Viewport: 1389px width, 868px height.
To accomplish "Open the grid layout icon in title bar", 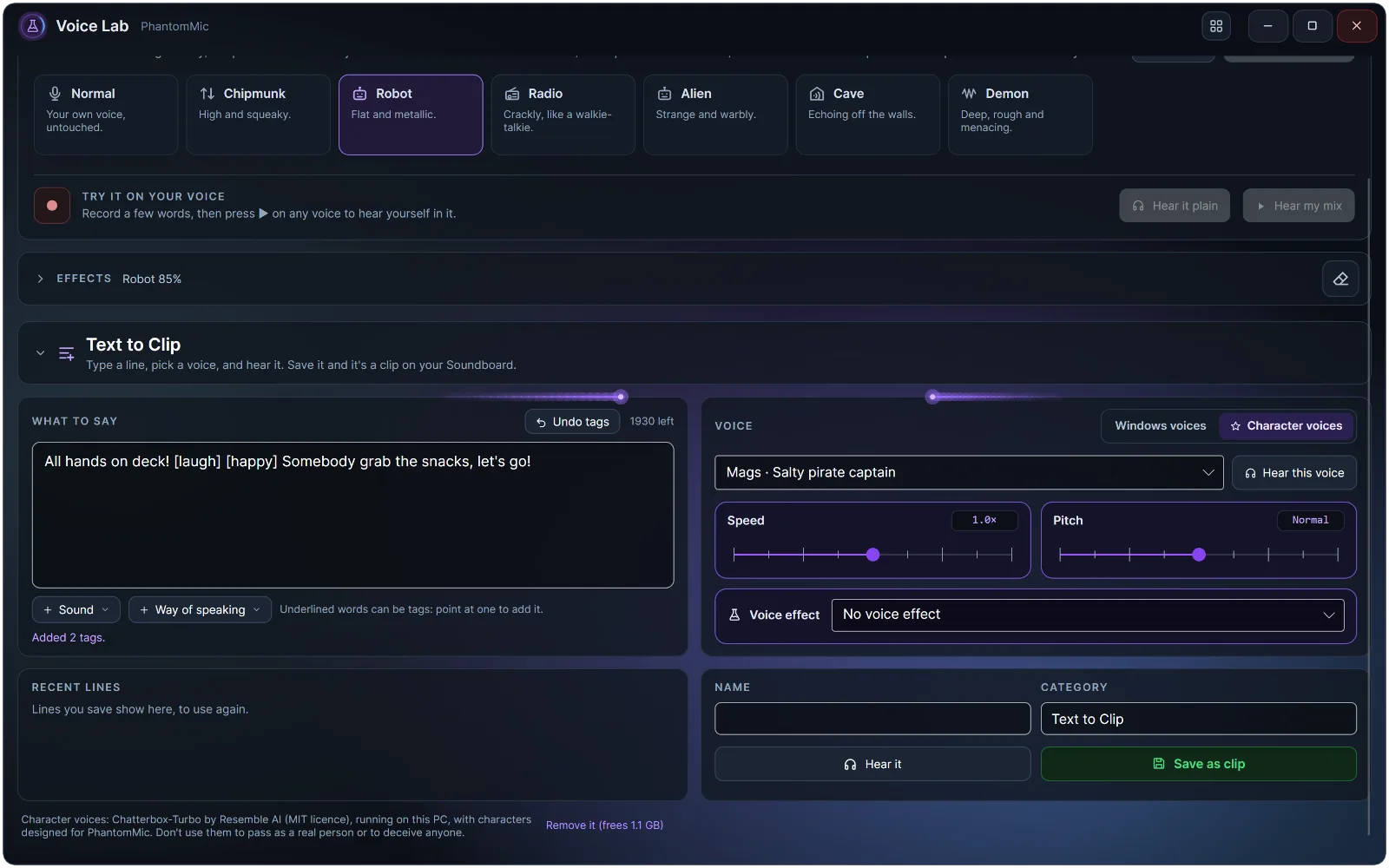I will click(1216, 26).
